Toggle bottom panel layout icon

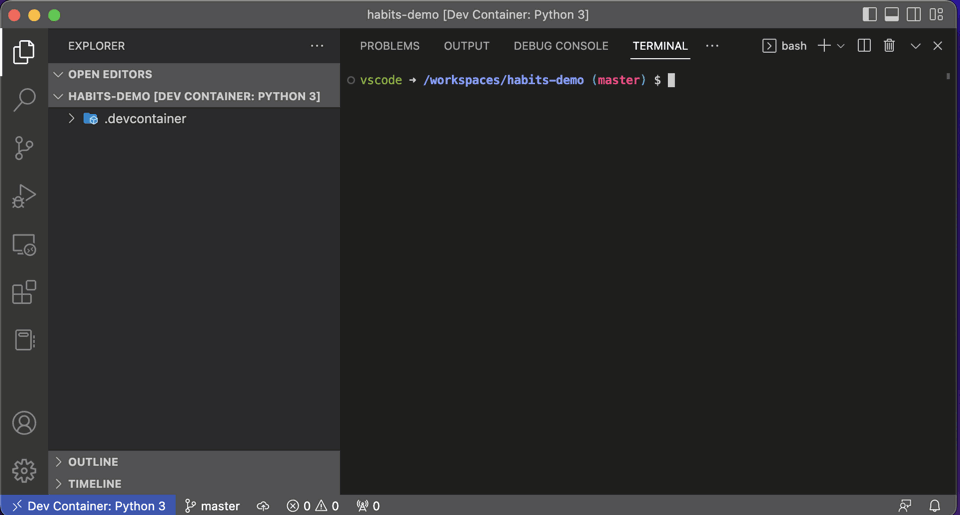coord(891,14)
